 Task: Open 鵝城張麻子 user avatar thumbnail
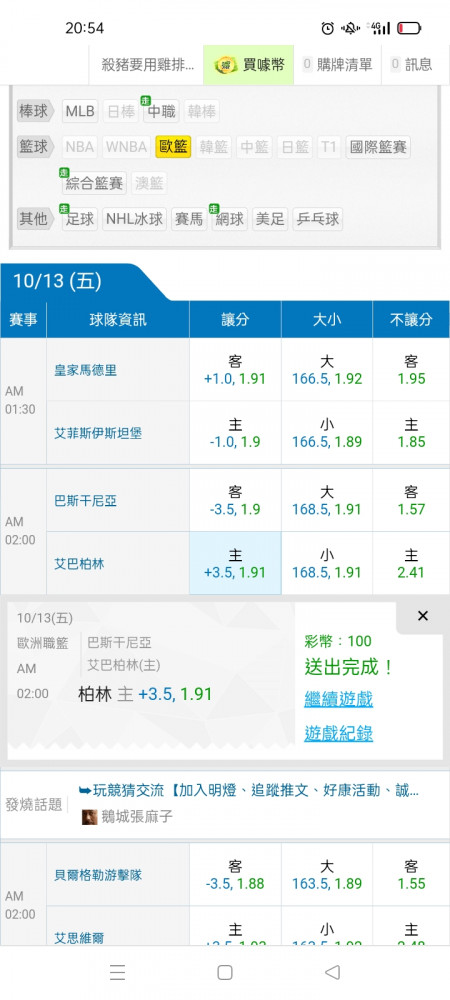90,816
